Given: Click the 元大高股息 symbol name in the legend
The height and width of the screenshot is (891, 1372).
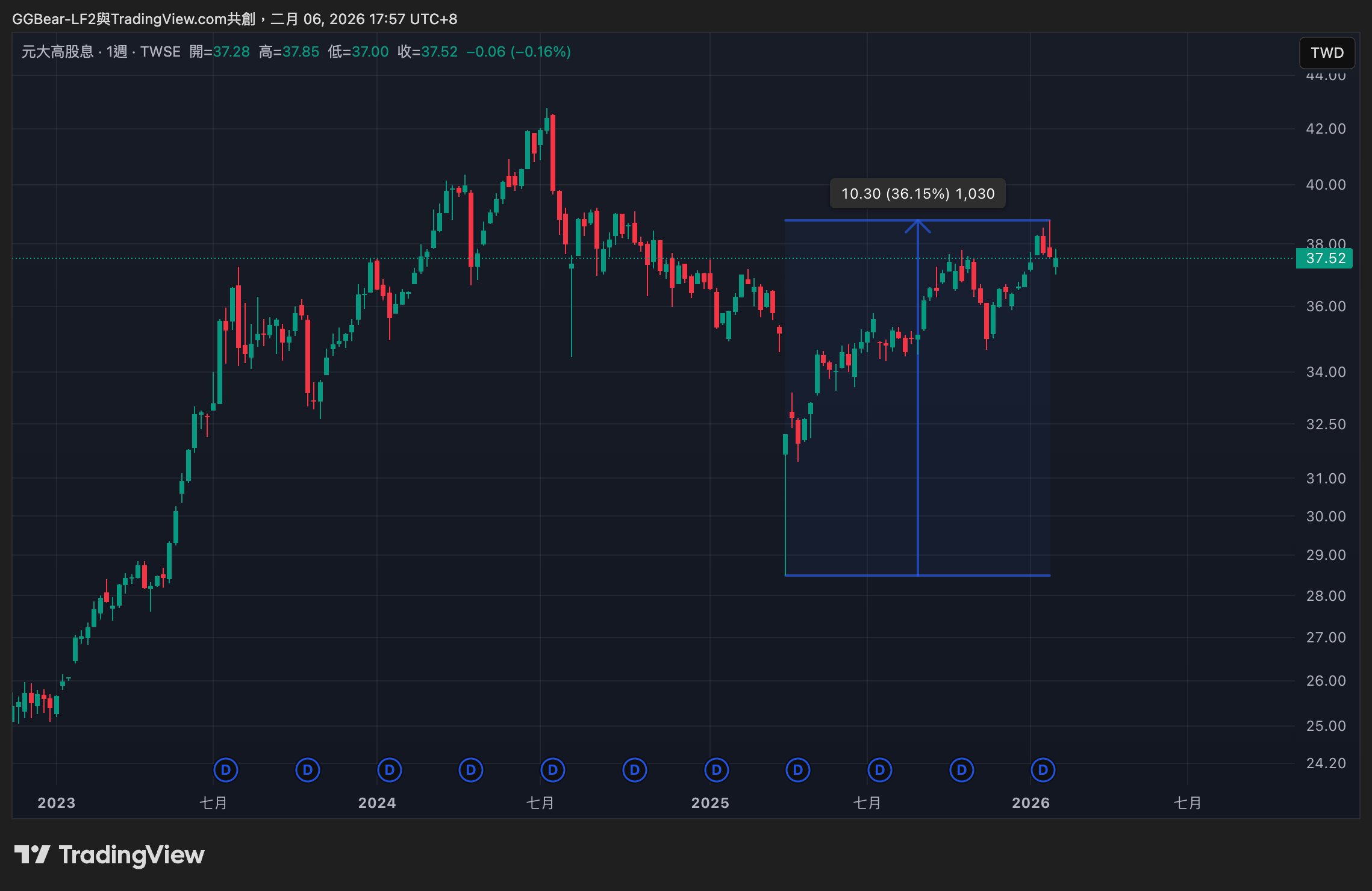Looking at the screenshot, I should point(58,52).
